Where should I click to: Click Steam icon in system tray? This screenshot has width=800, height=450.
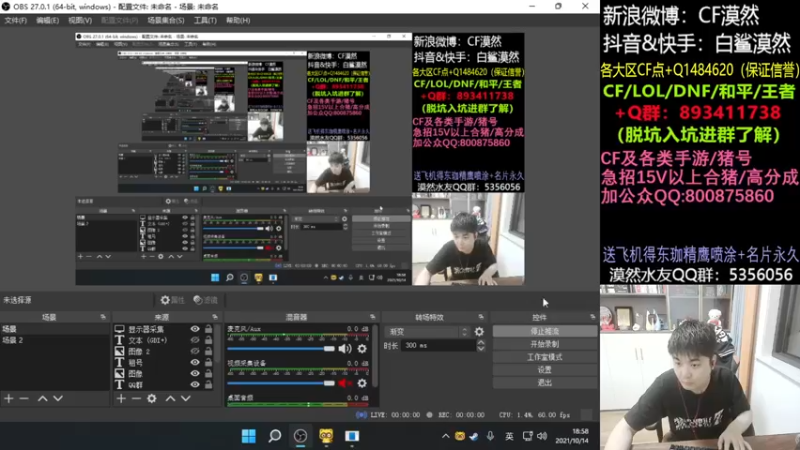pos(474,436)
